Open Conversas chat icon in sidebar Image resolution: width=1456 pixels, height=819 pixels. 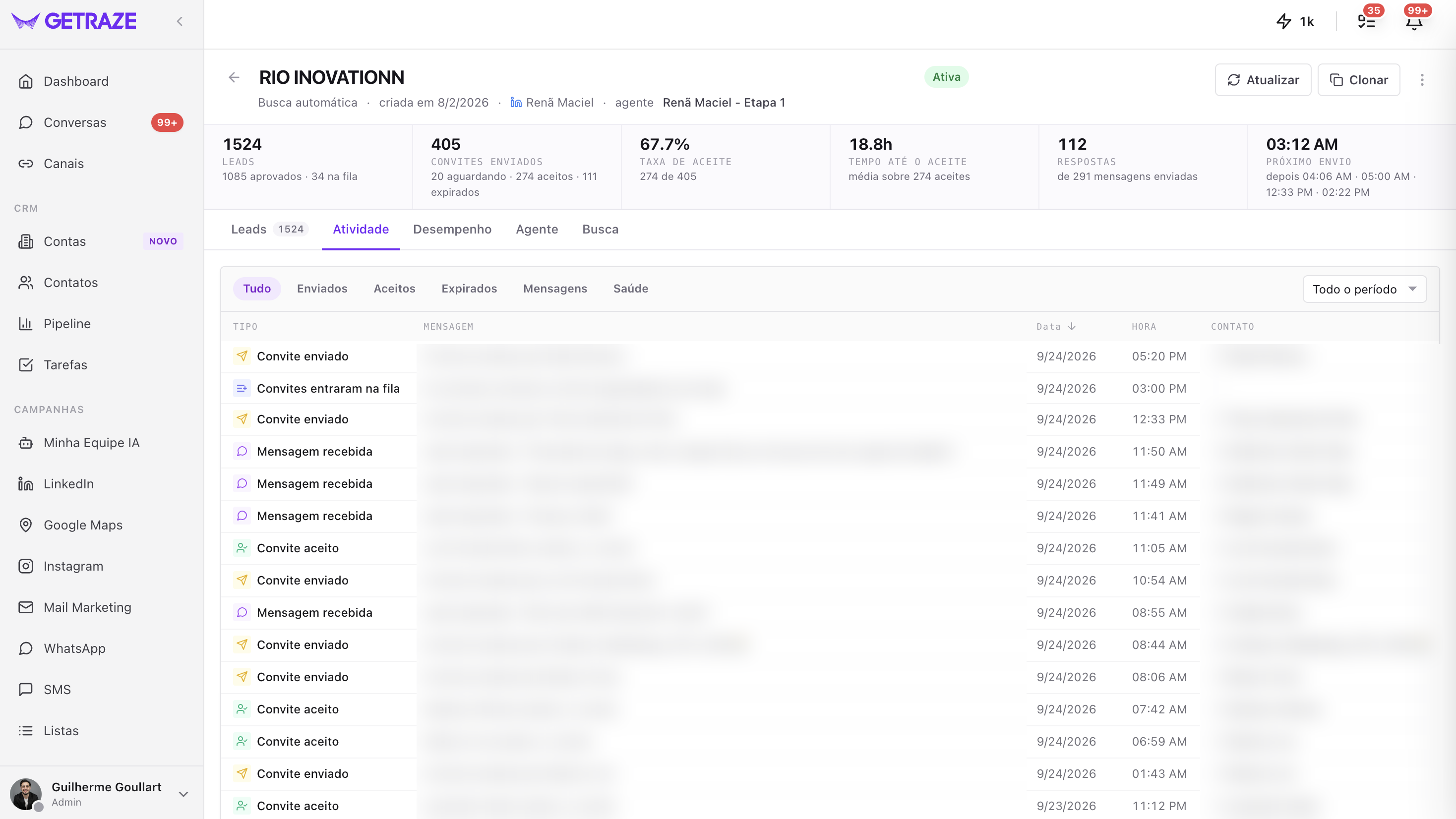pos(25,122)
